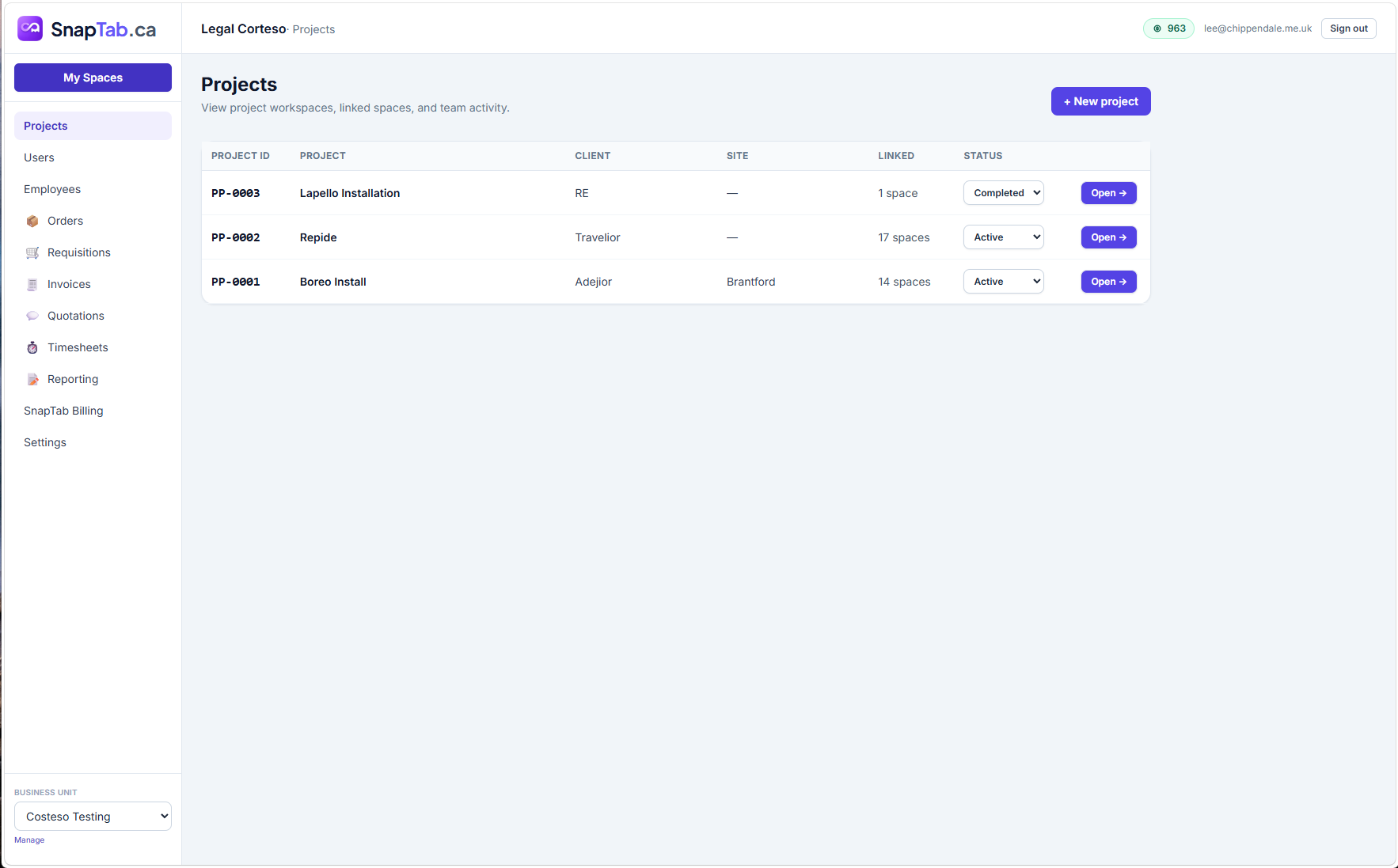Click the client cell RE
Viewport: 1398px width, 868px height.
click(582, 193)
